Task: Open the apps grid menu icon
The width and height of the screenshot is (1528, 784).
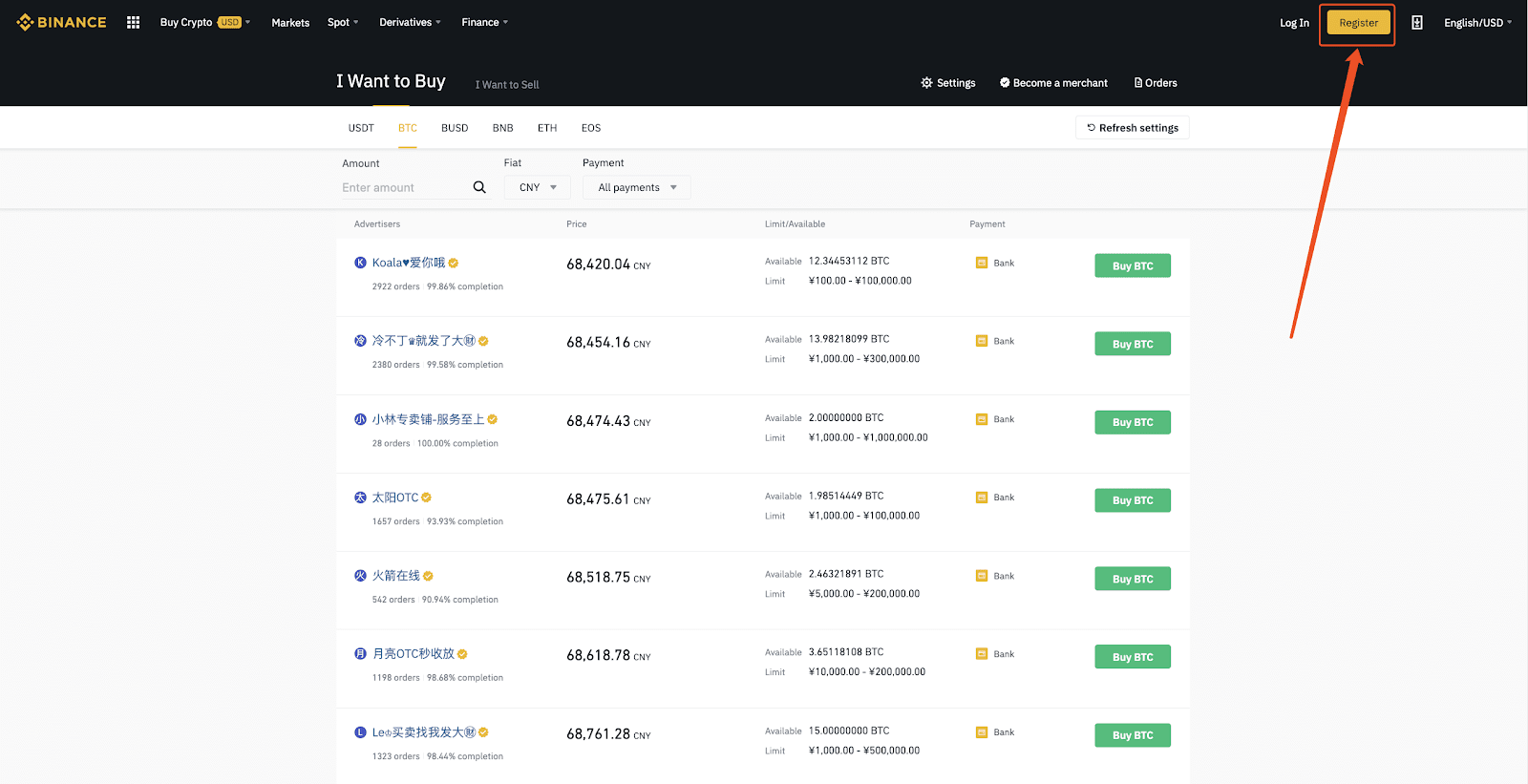Action: pos(133,22)
